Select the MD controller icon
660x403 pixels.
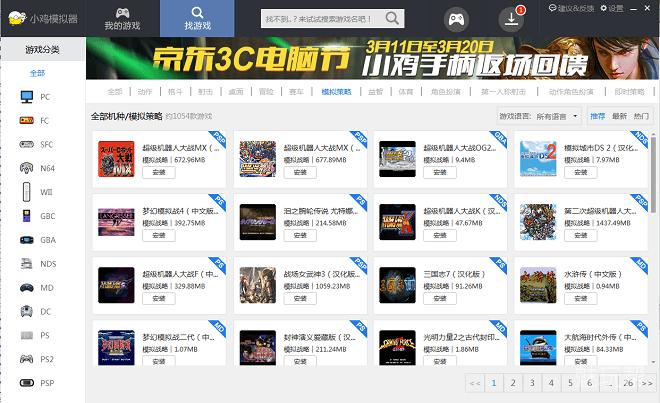tap(27, 288)
